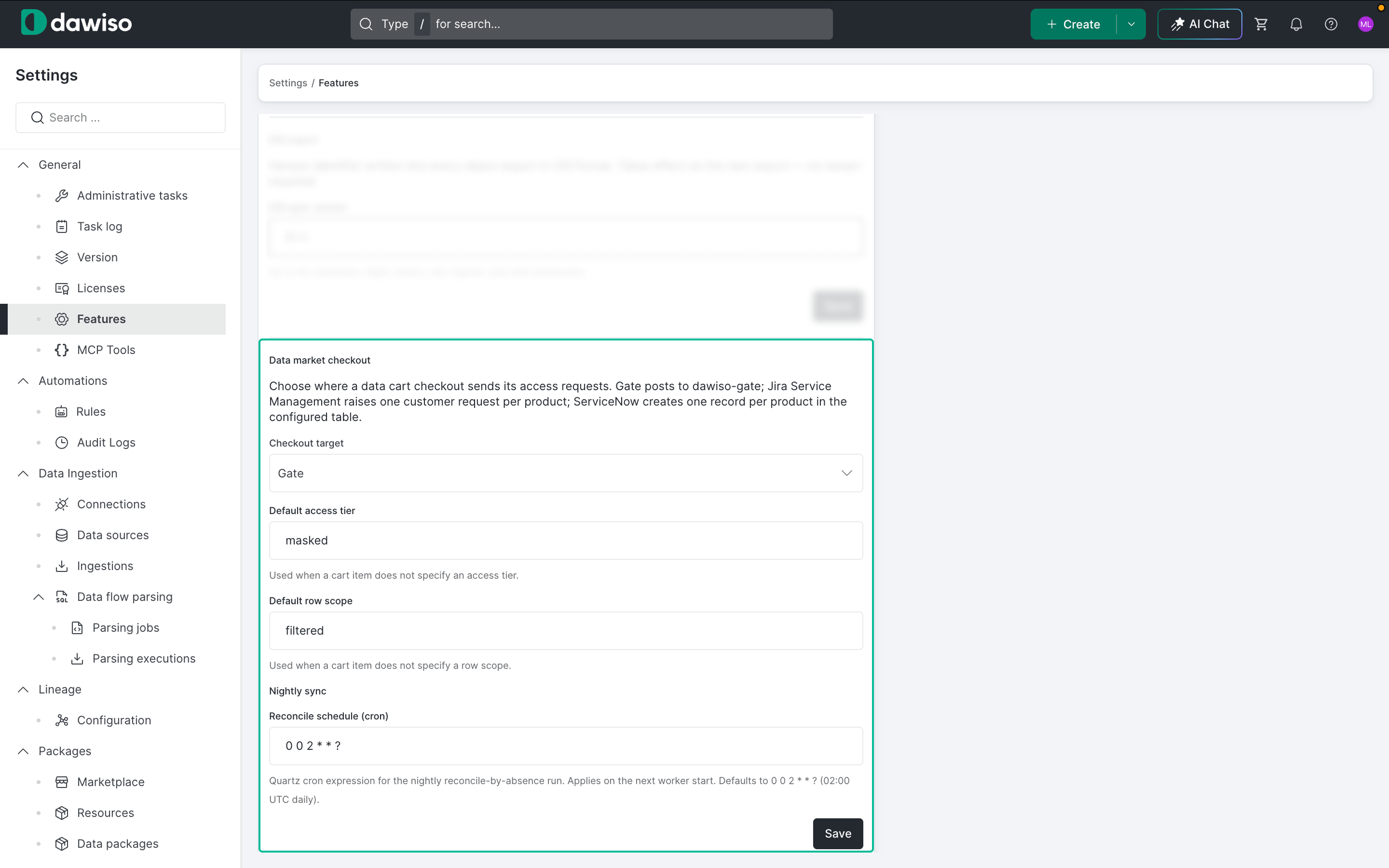Open the Create button dropdown arrow
Screen dimensions: 1389x868
click(1131, 24)
